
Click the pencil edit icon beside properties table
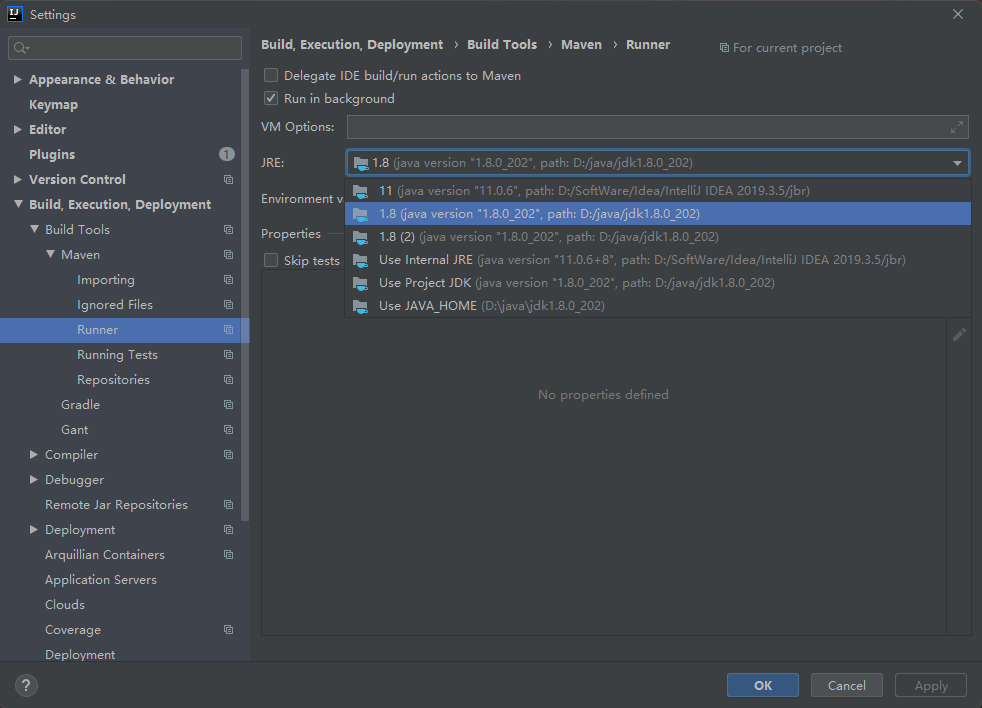[959, 335]
